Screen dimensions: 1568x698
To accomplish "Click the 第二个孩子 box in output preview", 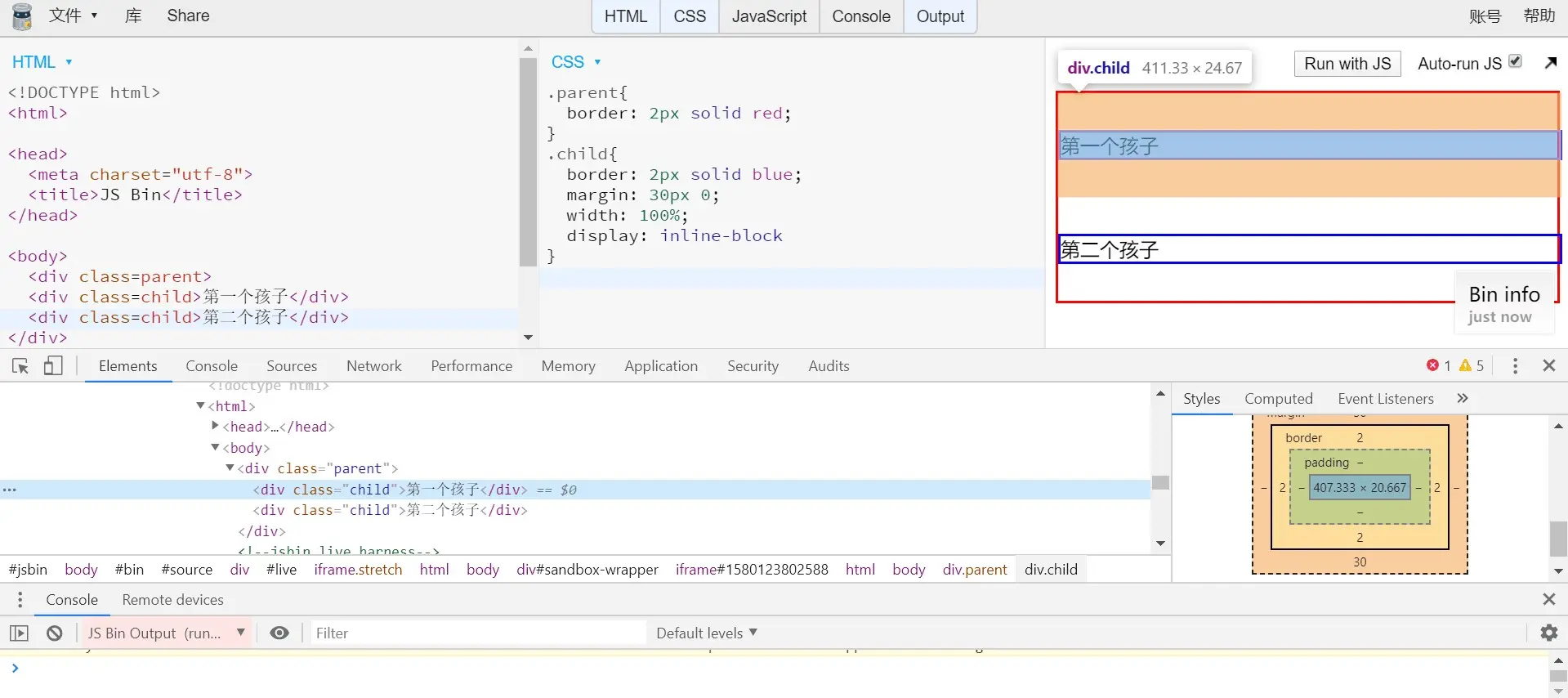I will (x=1308, y=249).
